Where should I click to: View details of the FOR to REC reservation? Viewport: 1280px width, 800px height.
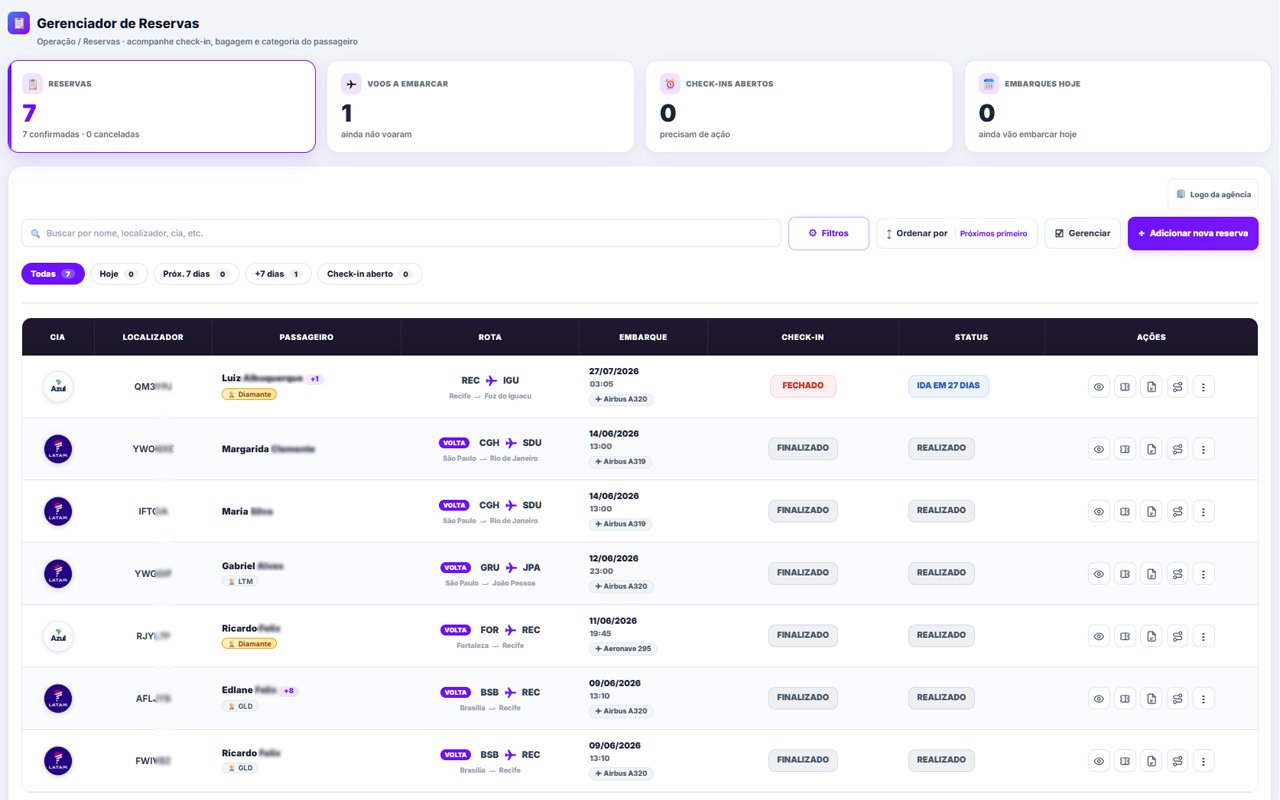point(1099,636)
